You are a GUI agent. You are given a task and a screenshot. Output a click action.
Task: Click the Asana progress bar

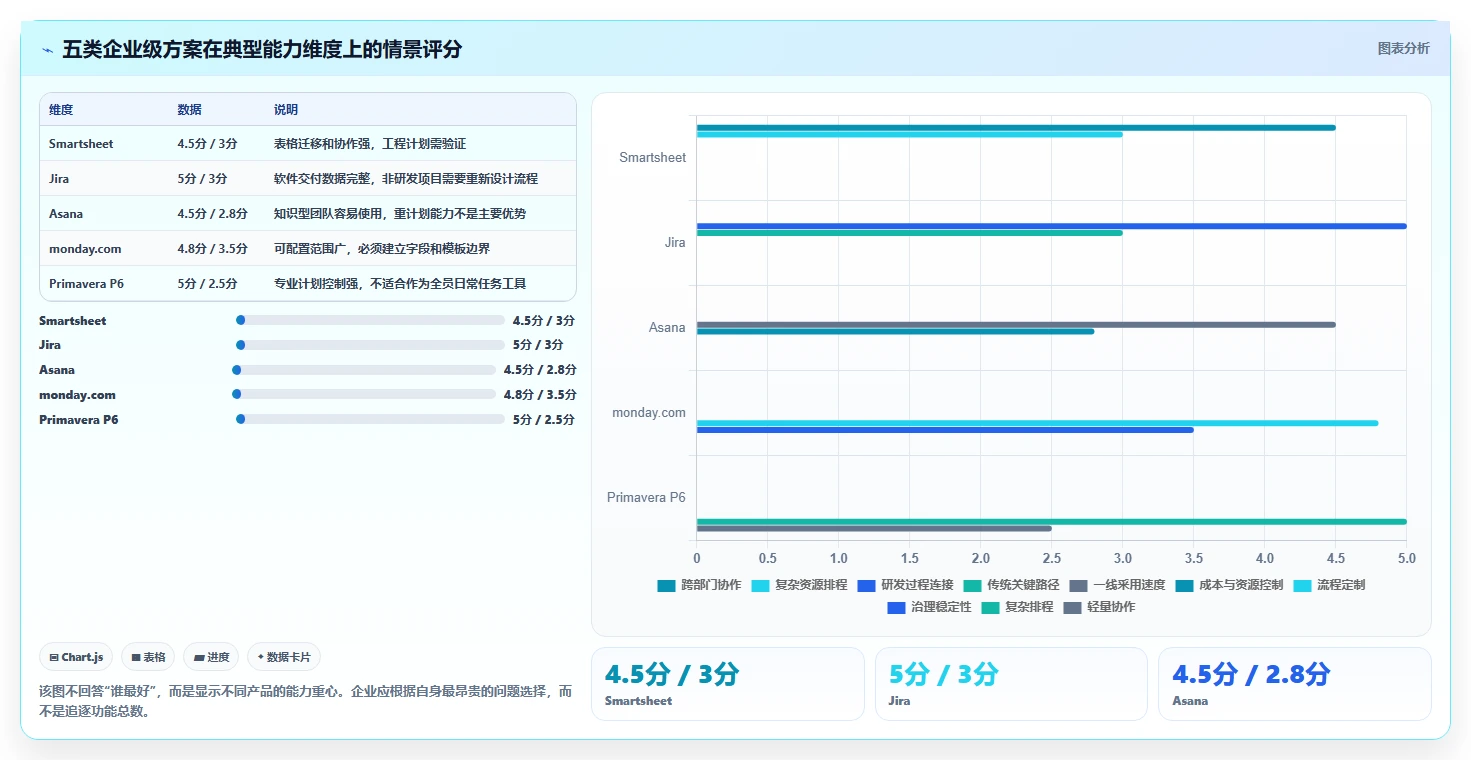coord(364,370)
